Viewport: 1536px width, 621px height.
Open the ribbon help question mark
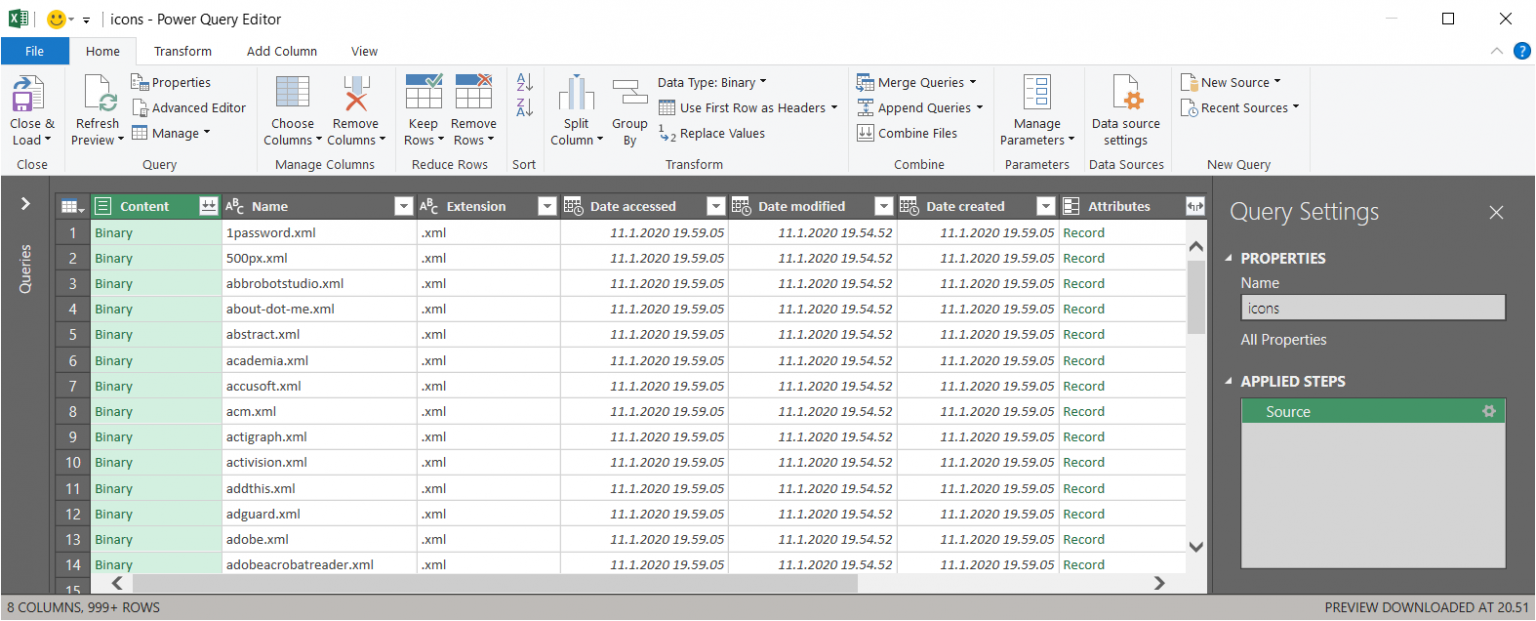[x=1520, y=51]
